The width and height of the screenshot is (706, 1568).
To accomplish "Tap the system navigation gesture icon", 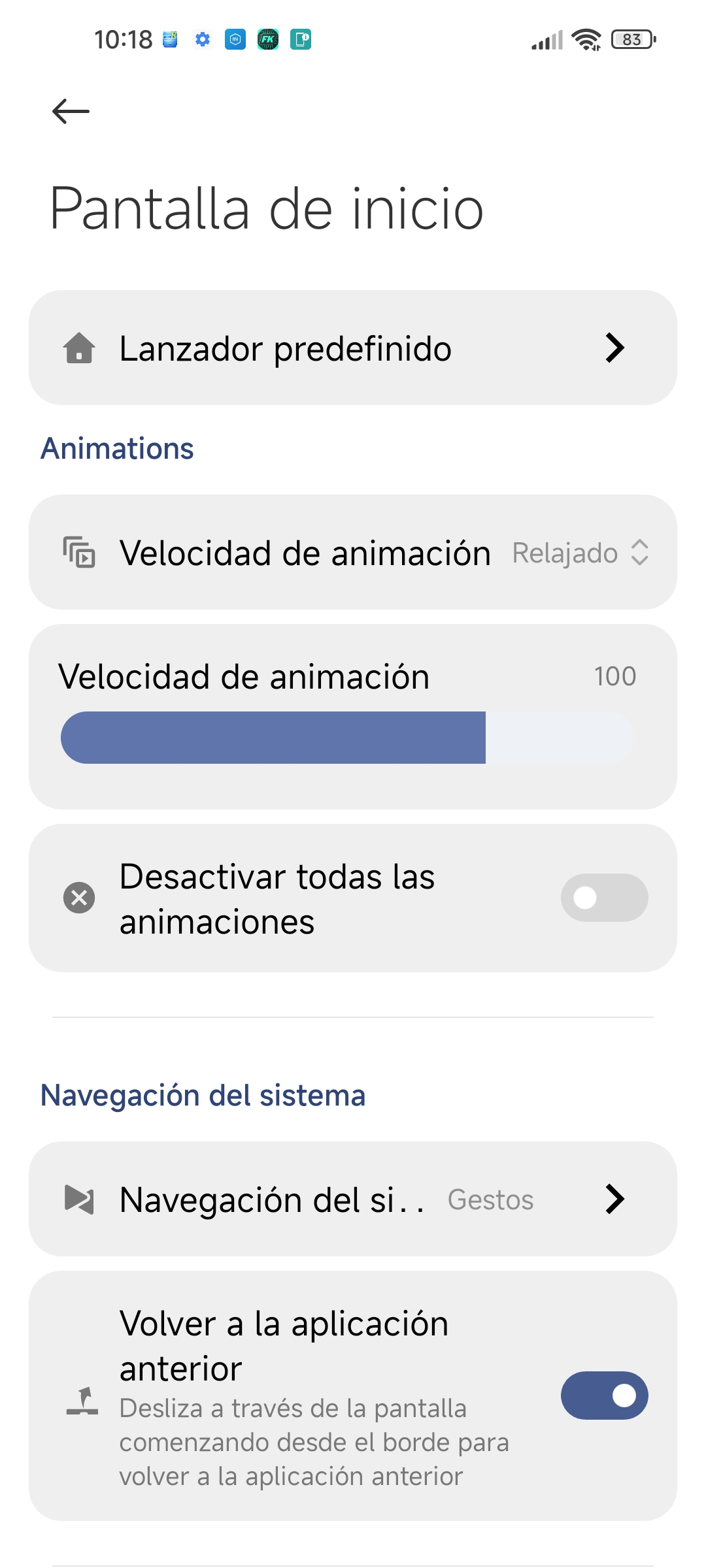I will (79, 1199).
